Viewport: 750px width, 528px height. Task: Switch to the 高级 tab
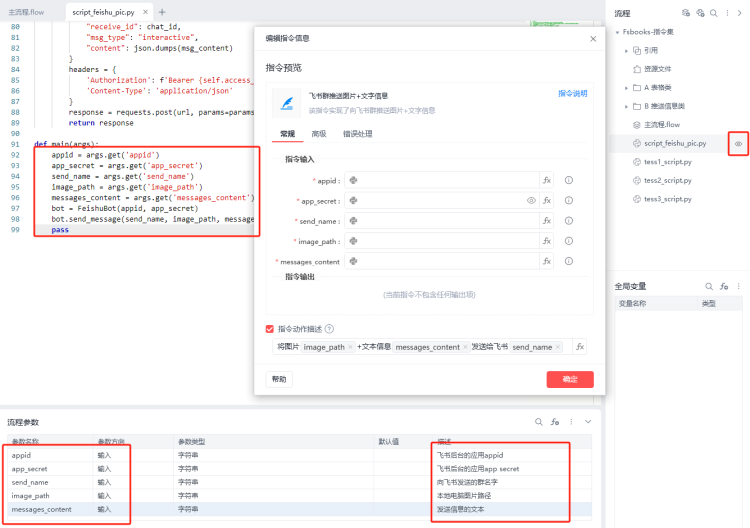[x=319, y=134]
